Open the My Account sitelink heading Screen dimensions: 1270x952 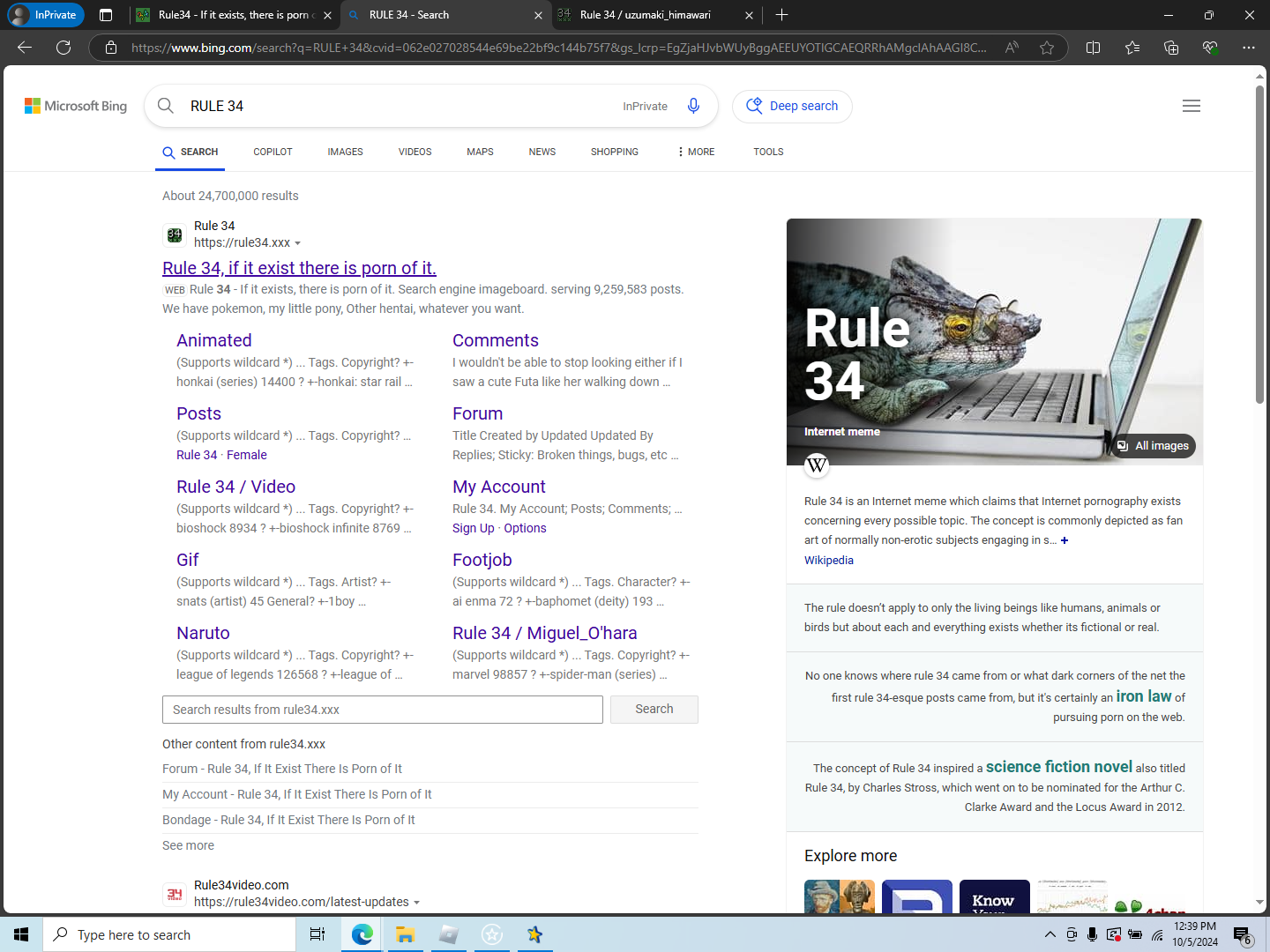[498, 487]
